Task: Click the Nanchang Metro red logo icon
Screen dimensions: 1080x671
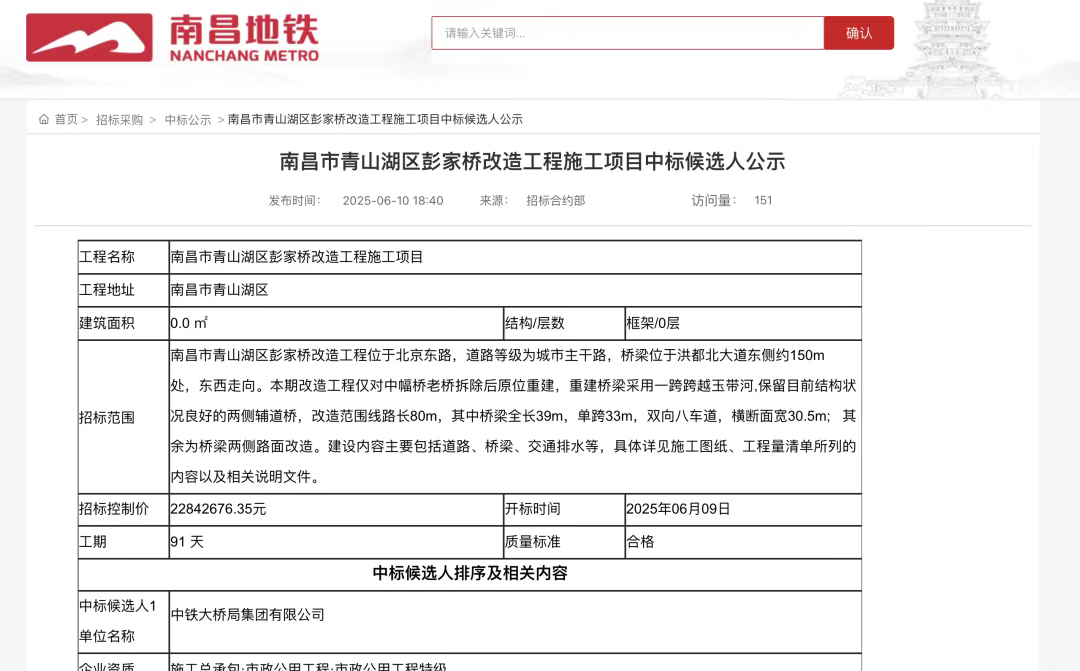Action: point(89,38)
